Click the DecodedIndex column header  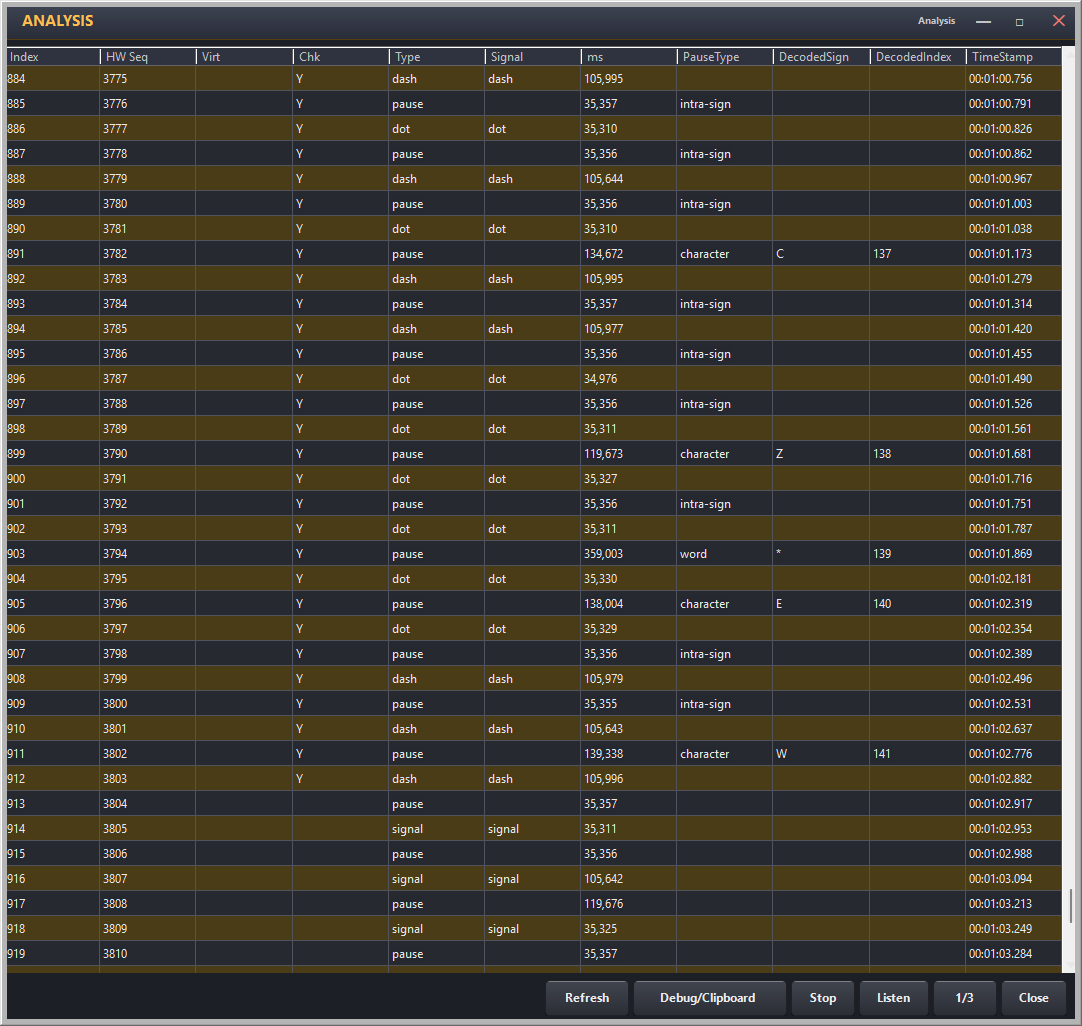click(918, 57)
